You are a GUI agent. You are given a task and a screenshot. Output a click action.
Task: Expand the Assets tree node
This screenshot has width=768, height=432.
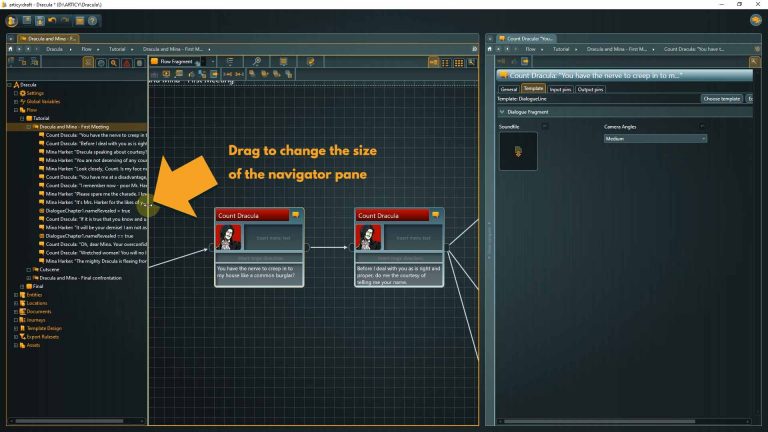click(16, 345)
